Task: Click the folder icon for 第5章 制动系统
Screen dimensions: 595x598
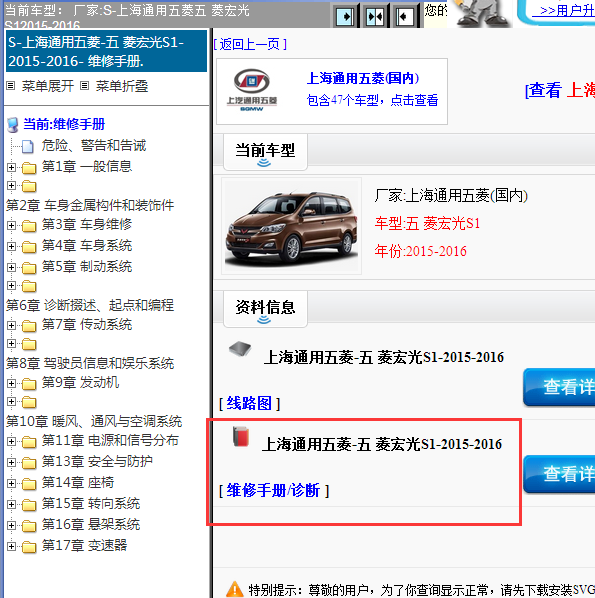Action: click(29, 268)
